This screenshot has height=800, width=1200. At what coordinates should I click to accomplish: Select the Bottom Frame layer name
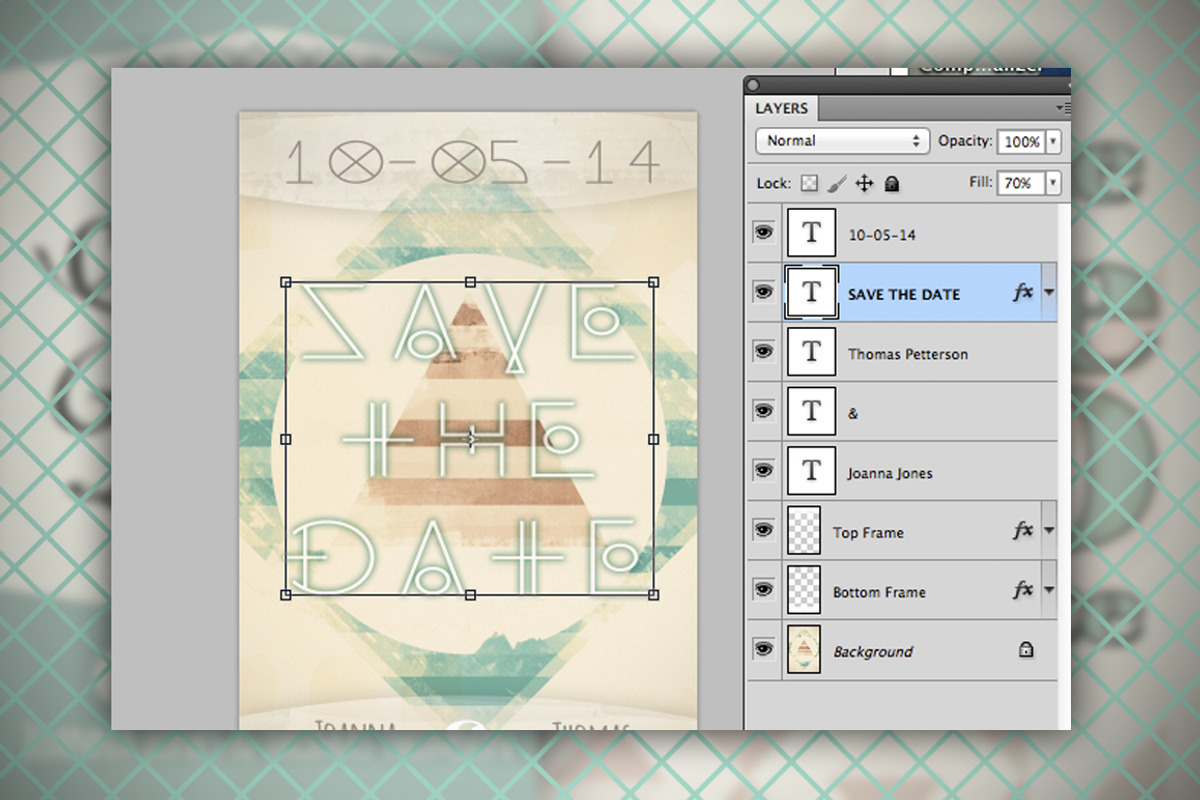pyautogui.click(x=879, y=592)
